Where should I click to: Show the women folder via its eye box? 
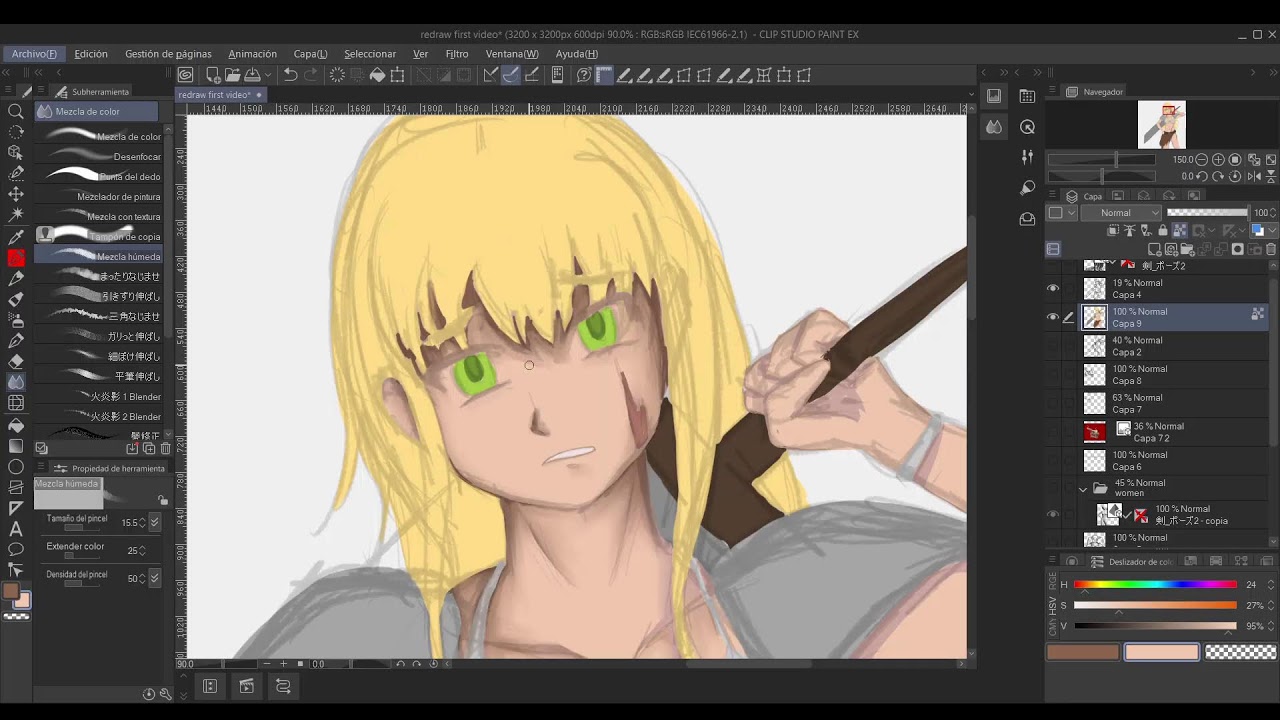pyautogui.click(x=1053, y=489)
